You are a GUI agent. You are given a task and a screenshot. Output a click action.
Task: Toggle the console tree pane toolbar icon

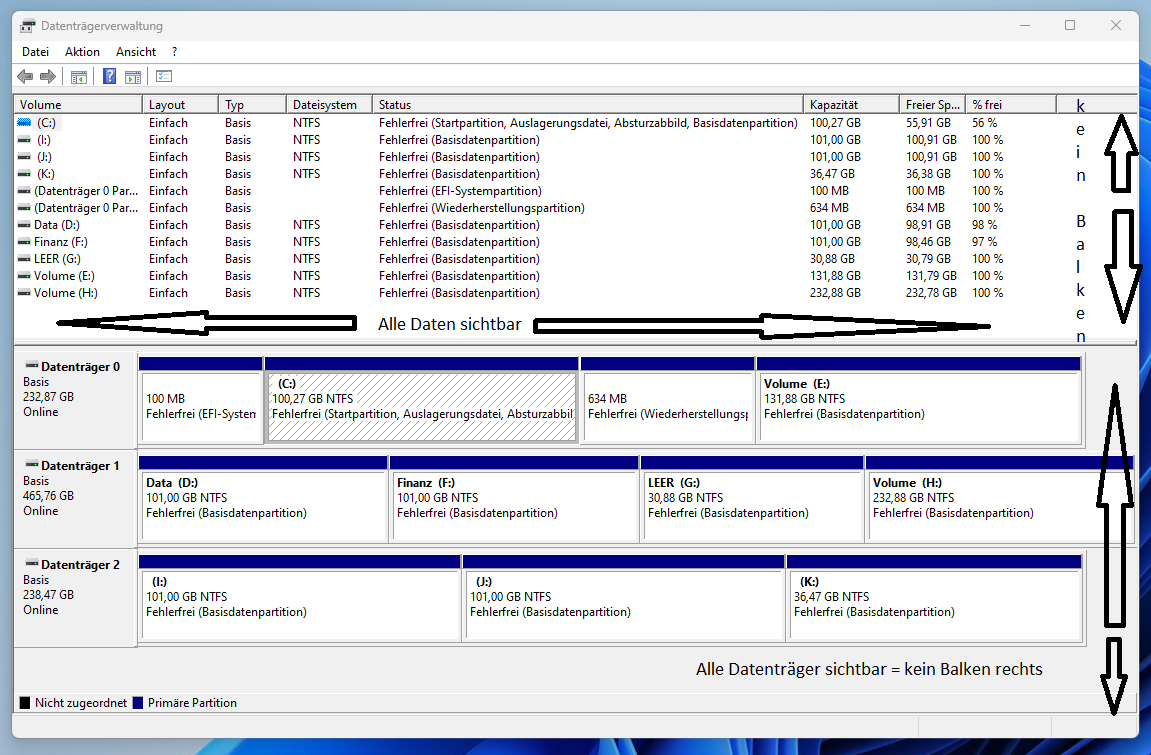(79, 76)
